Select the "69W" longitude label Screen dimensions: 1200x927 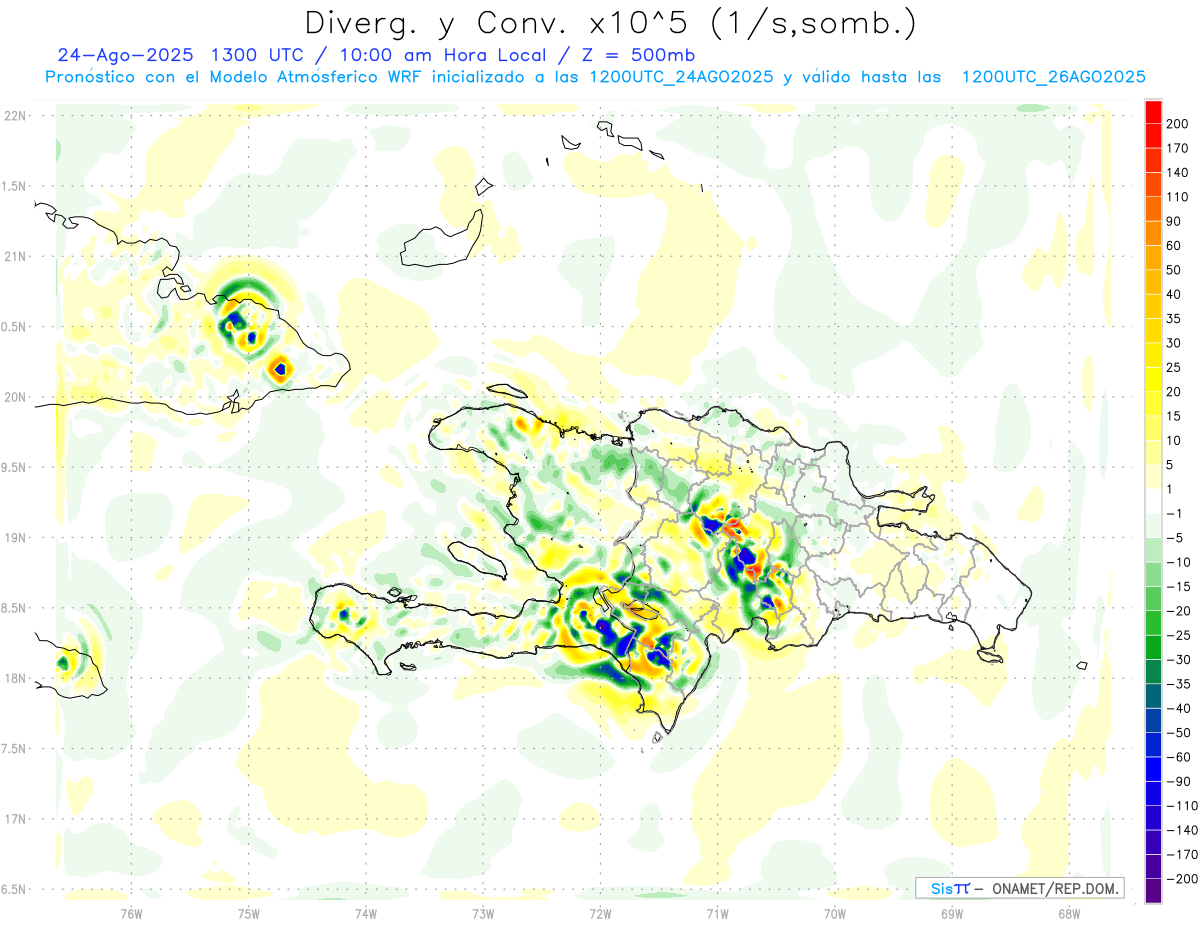[952, 913]
